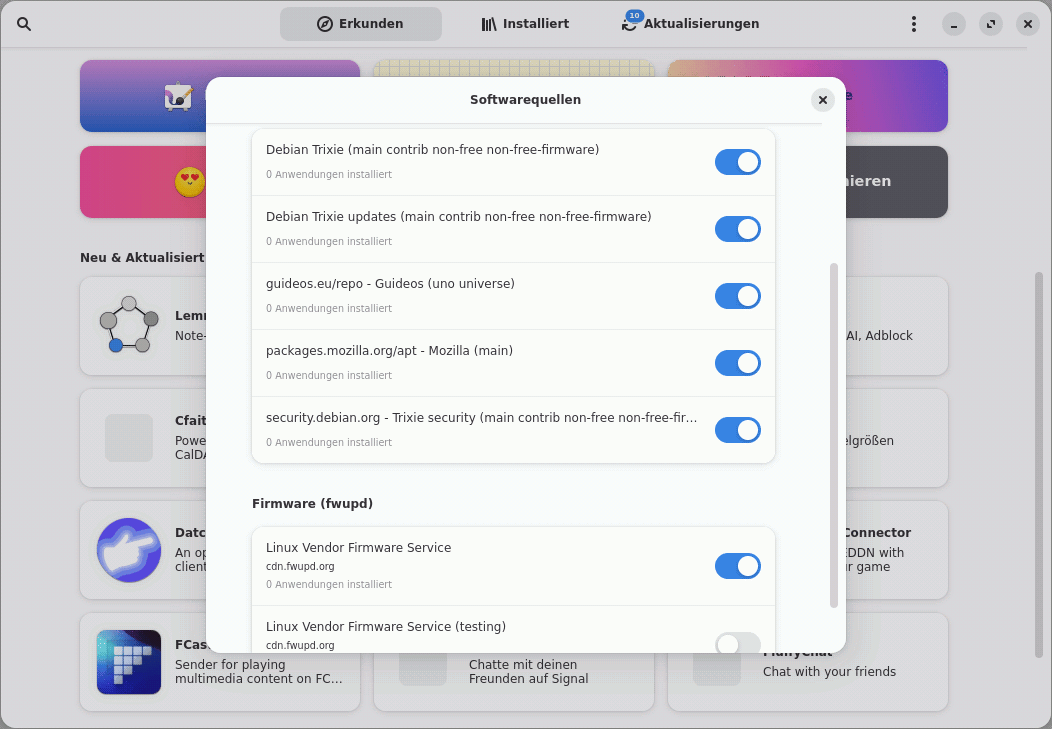Open the Chatte mit deinen Freunden card
This screenshot has width=1052, height=729.
click(x=514, y=682)
